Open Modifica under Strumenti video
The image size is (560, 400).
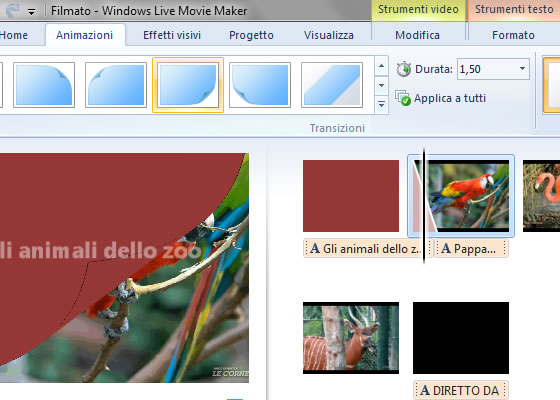(x=417, y=35)
